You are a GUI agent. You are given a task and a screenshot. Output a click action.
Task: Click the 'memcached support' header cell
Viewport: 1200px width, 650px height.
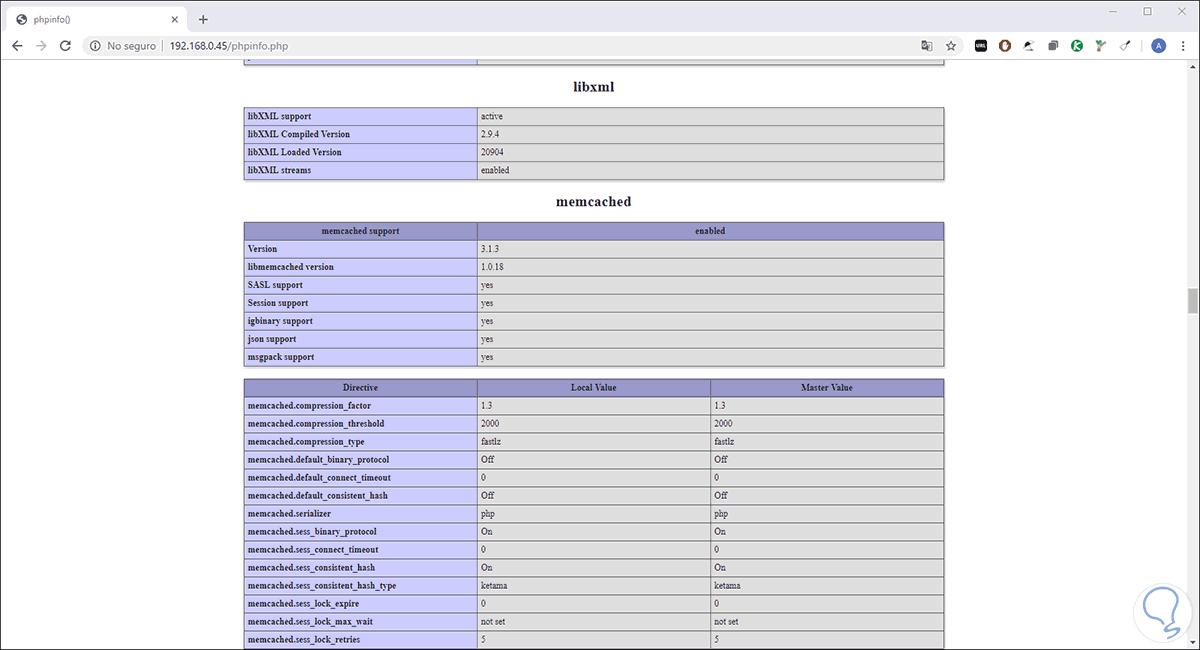click(360, 231)
